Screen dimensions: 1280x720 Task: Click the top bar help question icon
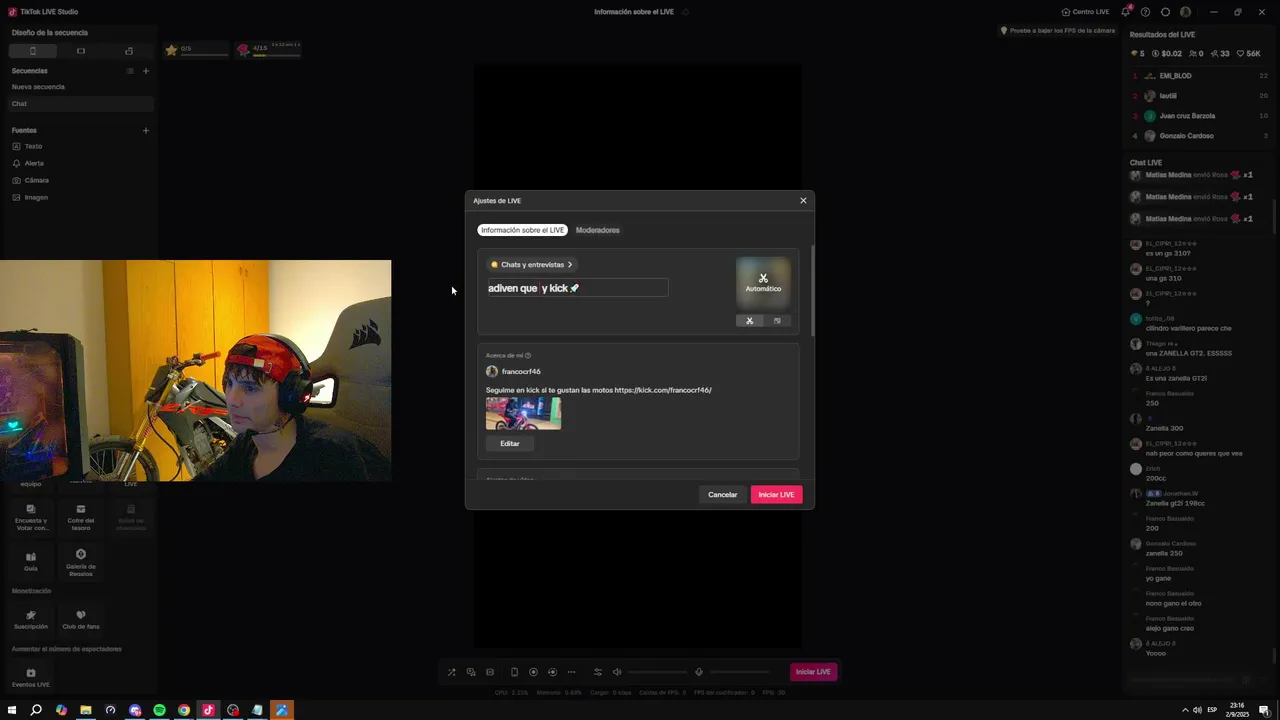1145,12
